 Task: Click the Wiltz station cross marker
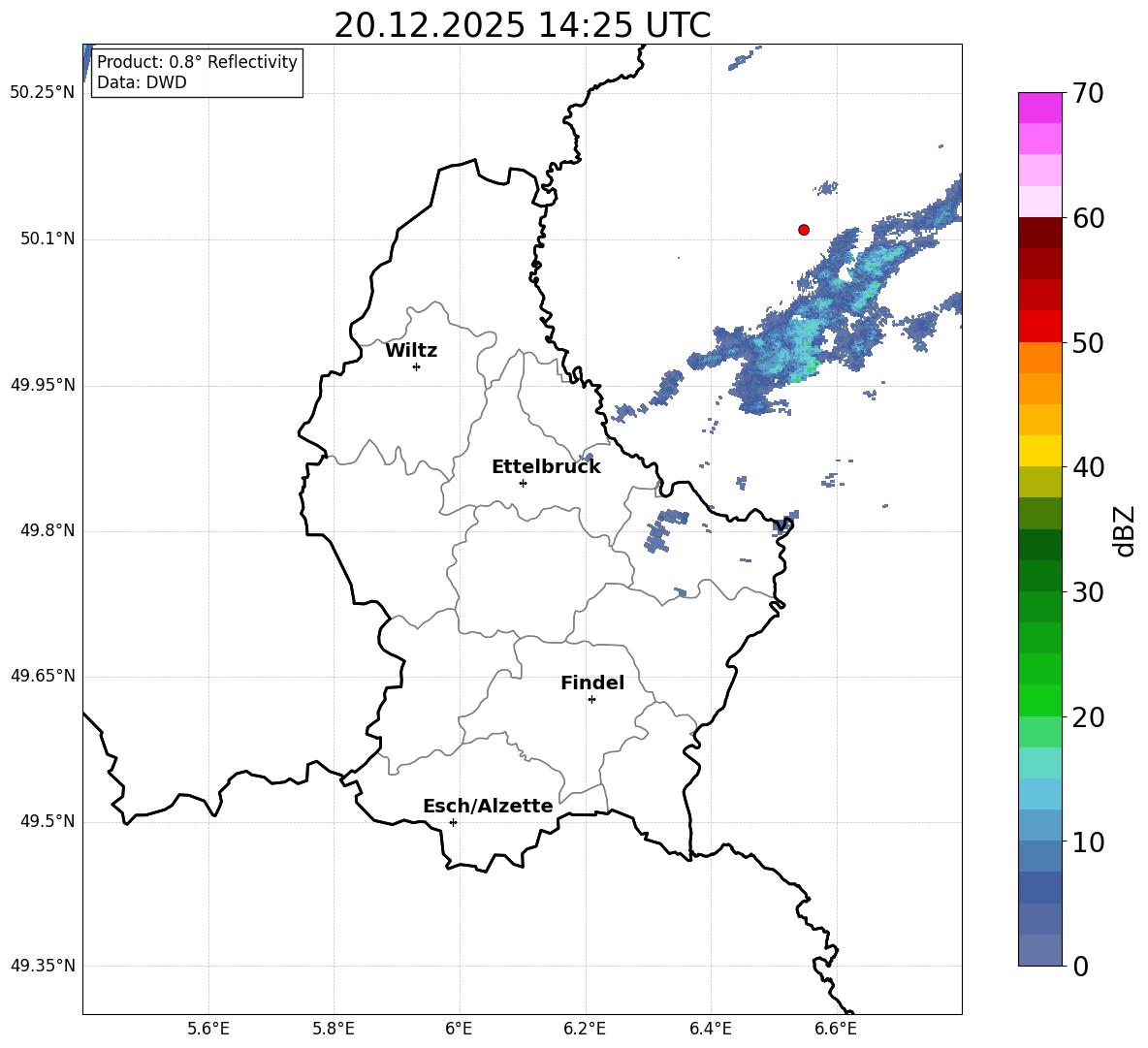417,366
